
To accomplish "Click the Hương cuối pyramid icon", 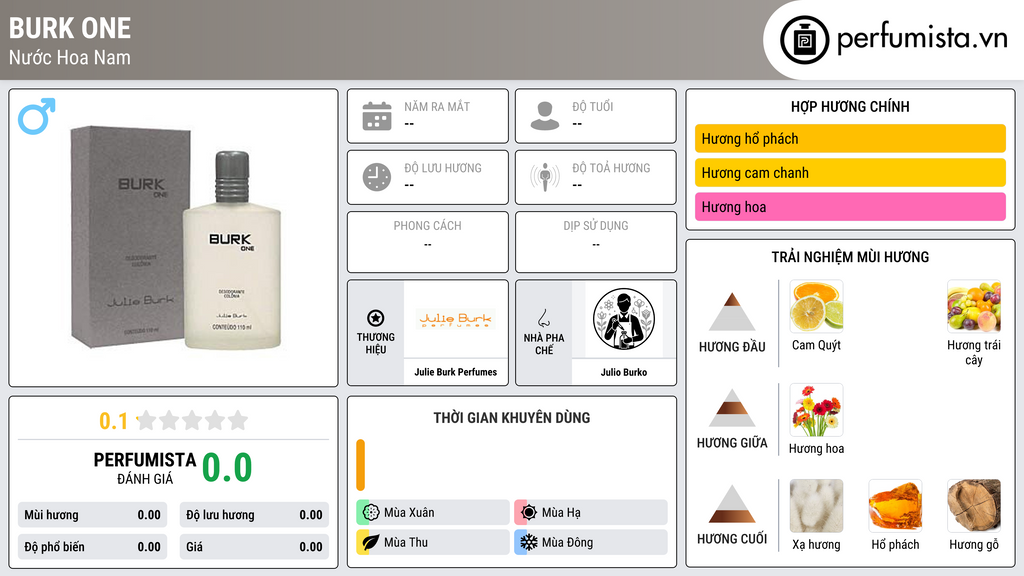I will [732, 504].
